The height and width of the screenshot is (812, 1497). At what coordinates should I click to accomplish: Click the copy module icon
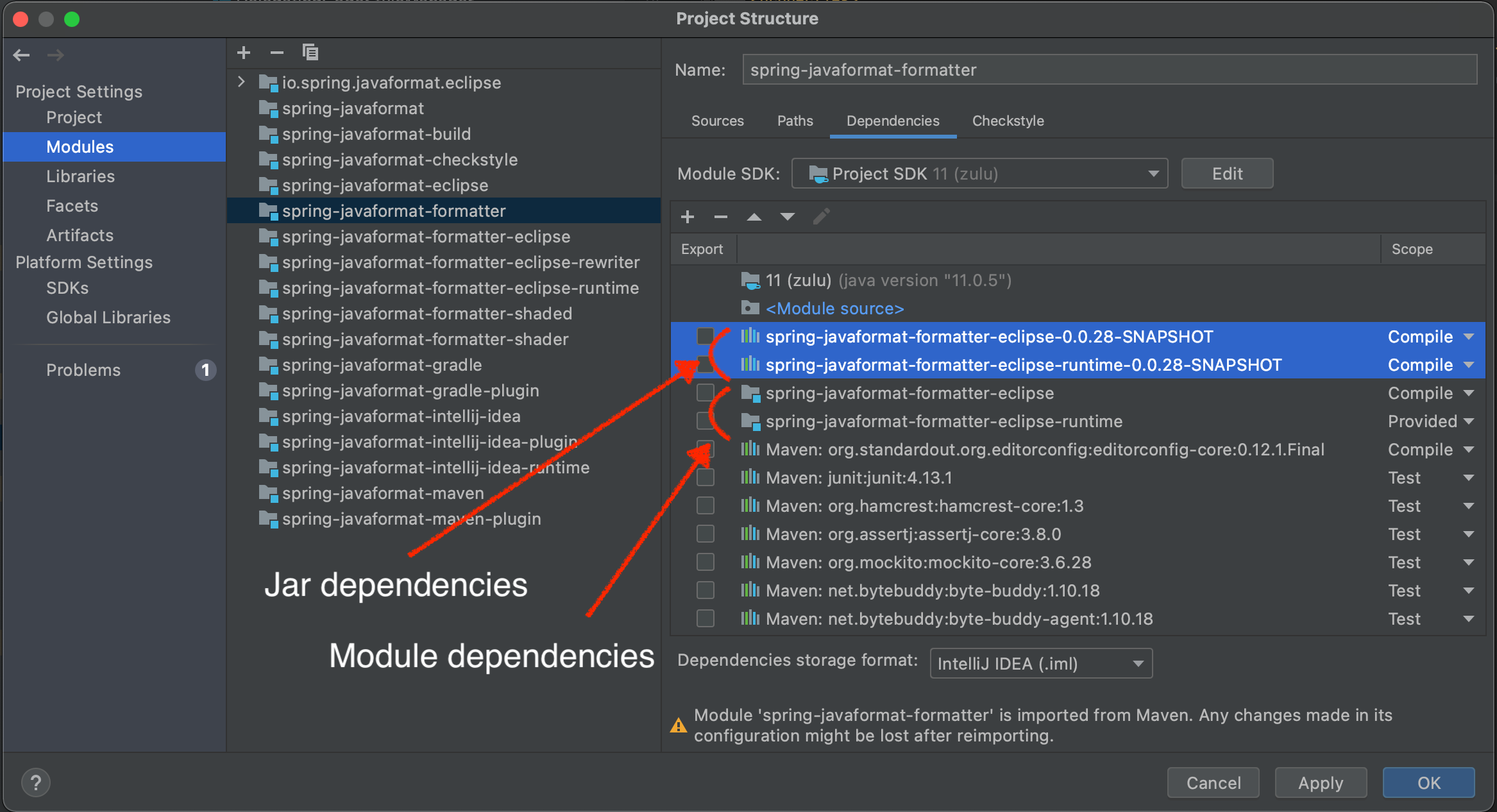(310, 53)
